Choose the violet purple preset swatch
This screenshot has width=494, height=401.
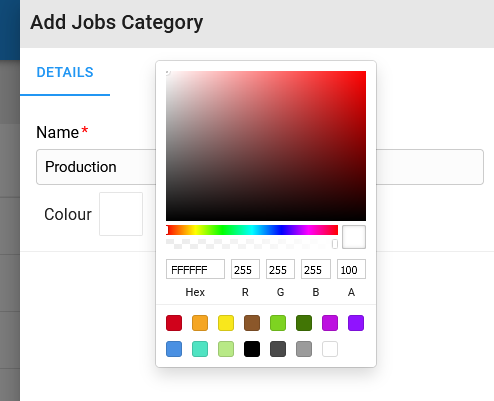click(x=356, y=323)
